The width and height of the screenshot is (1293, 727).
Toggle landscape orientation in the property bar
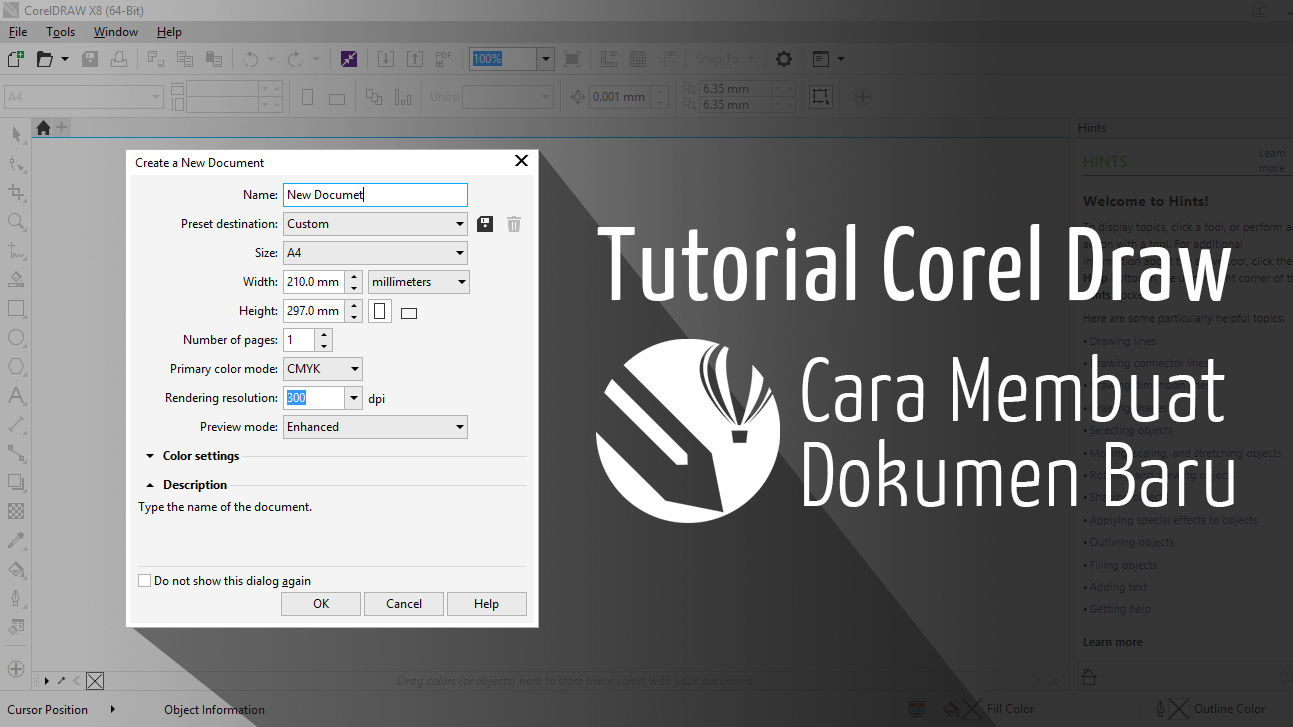(337, 98)
